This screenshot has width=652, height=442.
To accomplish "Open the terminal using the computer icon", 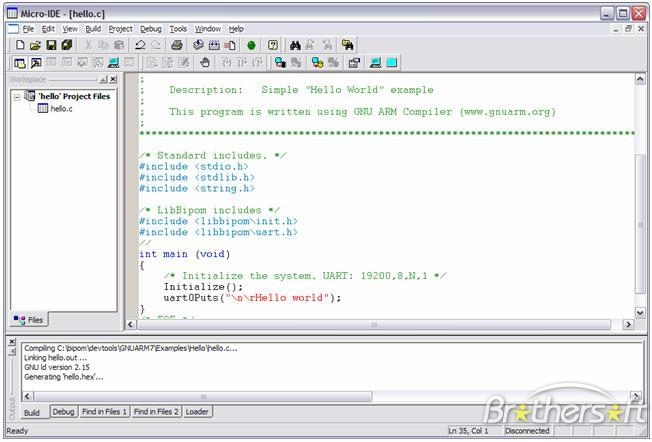I will 113,63.
